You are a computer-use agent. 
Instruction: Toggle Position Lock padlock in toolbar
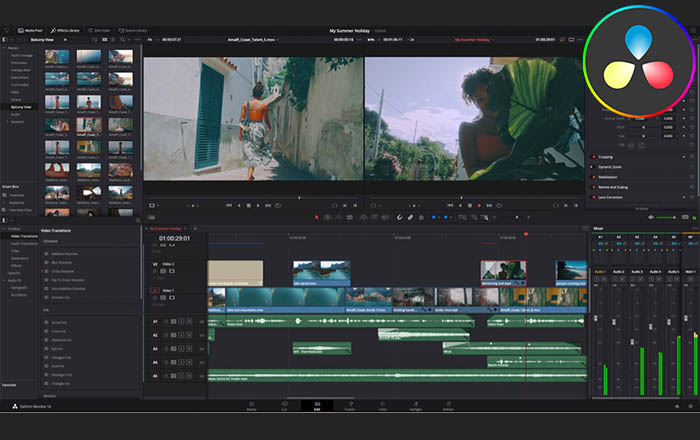[x=421, y=217]
